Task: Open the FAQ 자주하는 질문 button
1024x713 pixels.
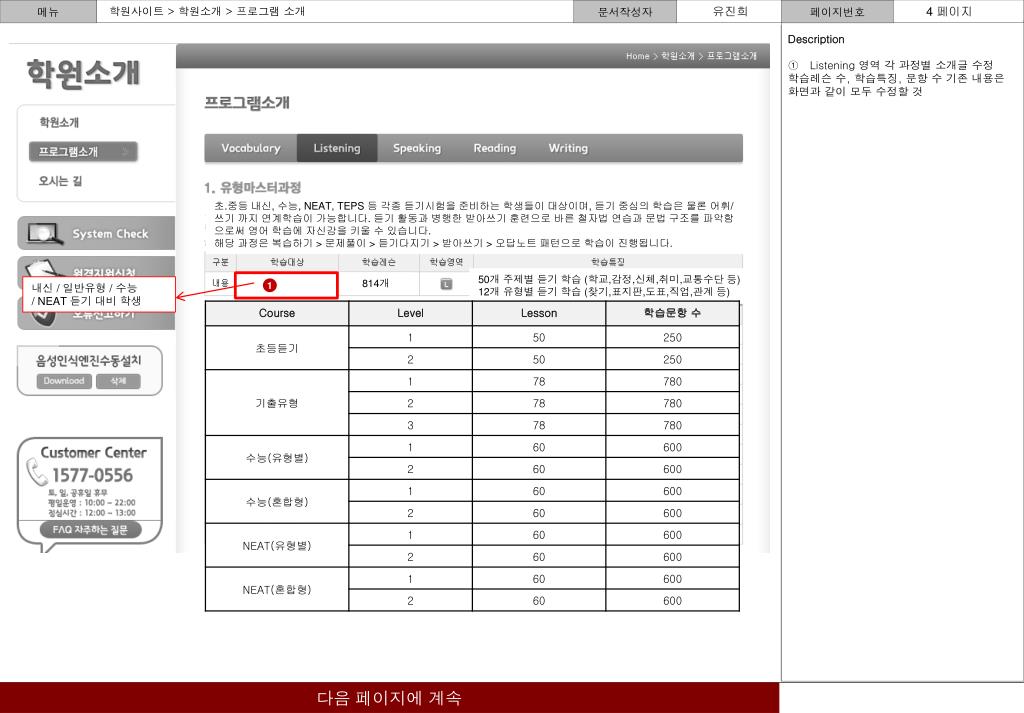Action: 90,530
